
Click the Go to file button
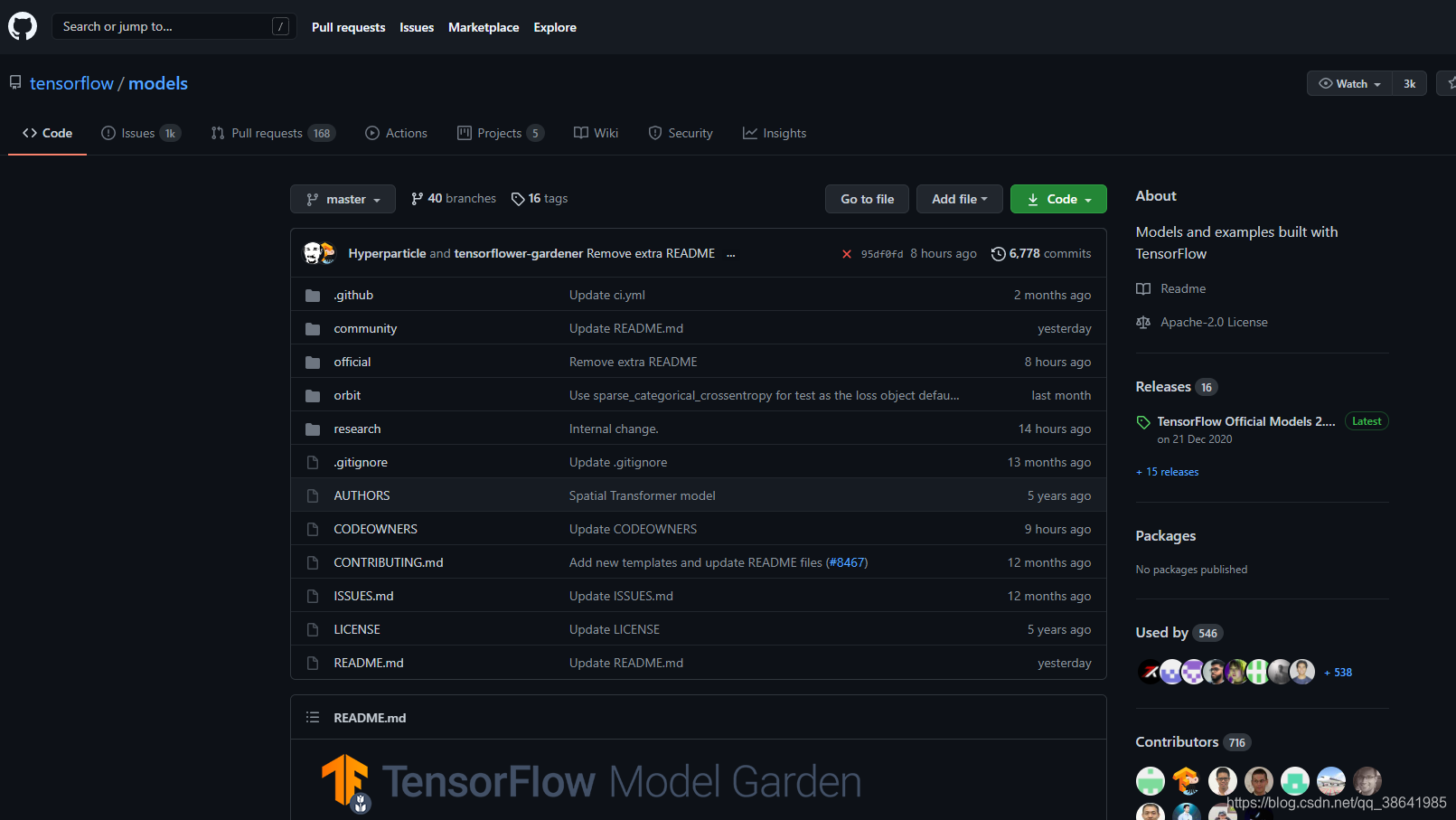click(867, 199)
